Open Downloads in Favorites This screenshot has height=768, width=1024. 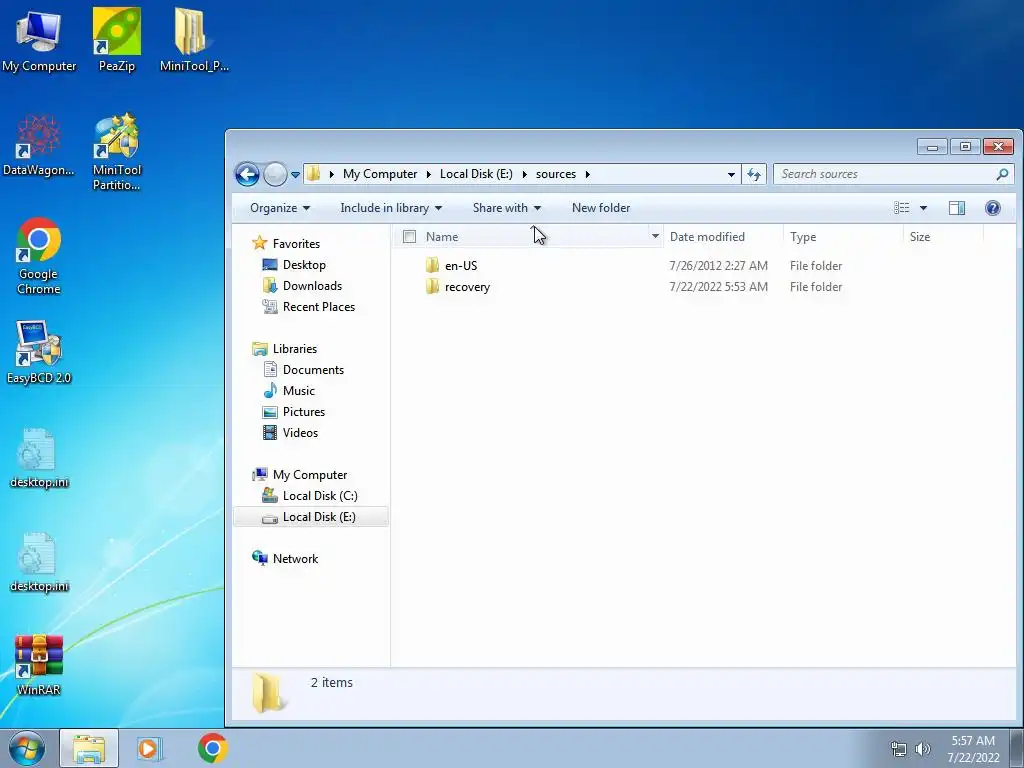tap(312, 285)
